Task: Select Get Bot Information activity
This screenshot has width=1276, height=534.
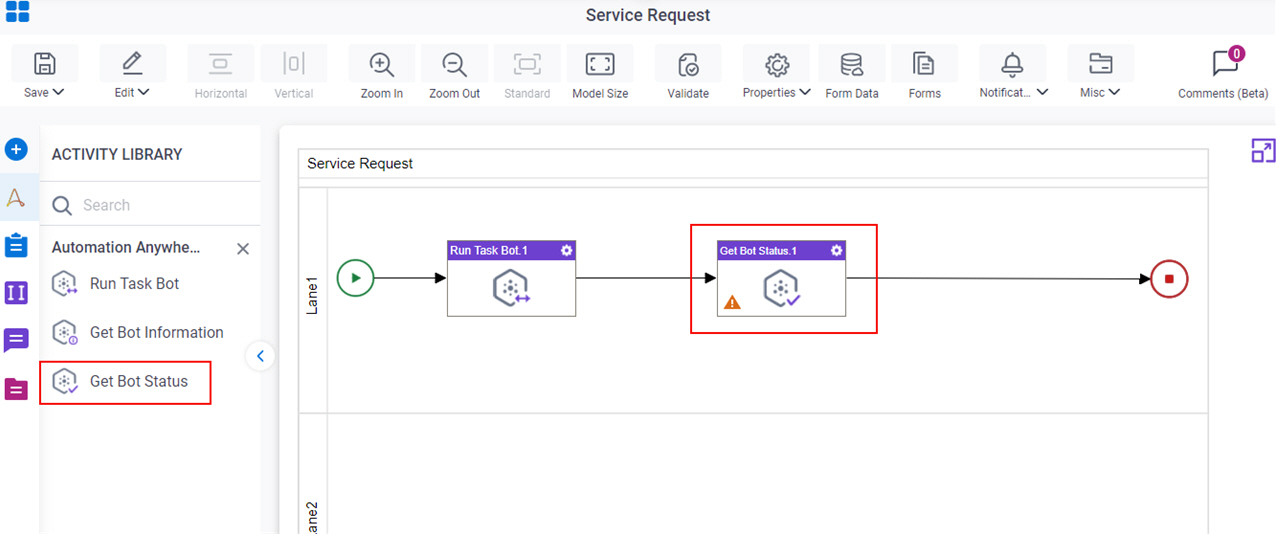Action: tap(137, 333)
